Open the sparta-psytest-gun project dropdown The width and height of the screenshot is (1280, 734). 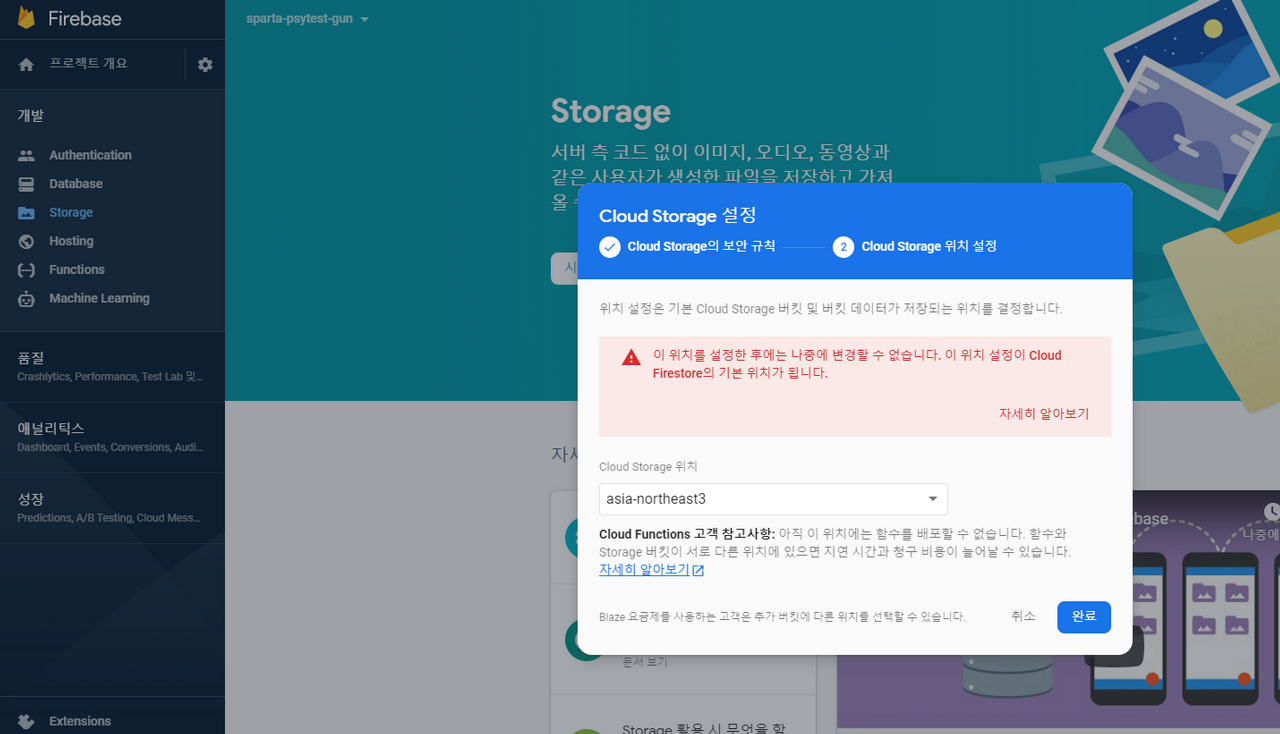click(x=307, y=19)
